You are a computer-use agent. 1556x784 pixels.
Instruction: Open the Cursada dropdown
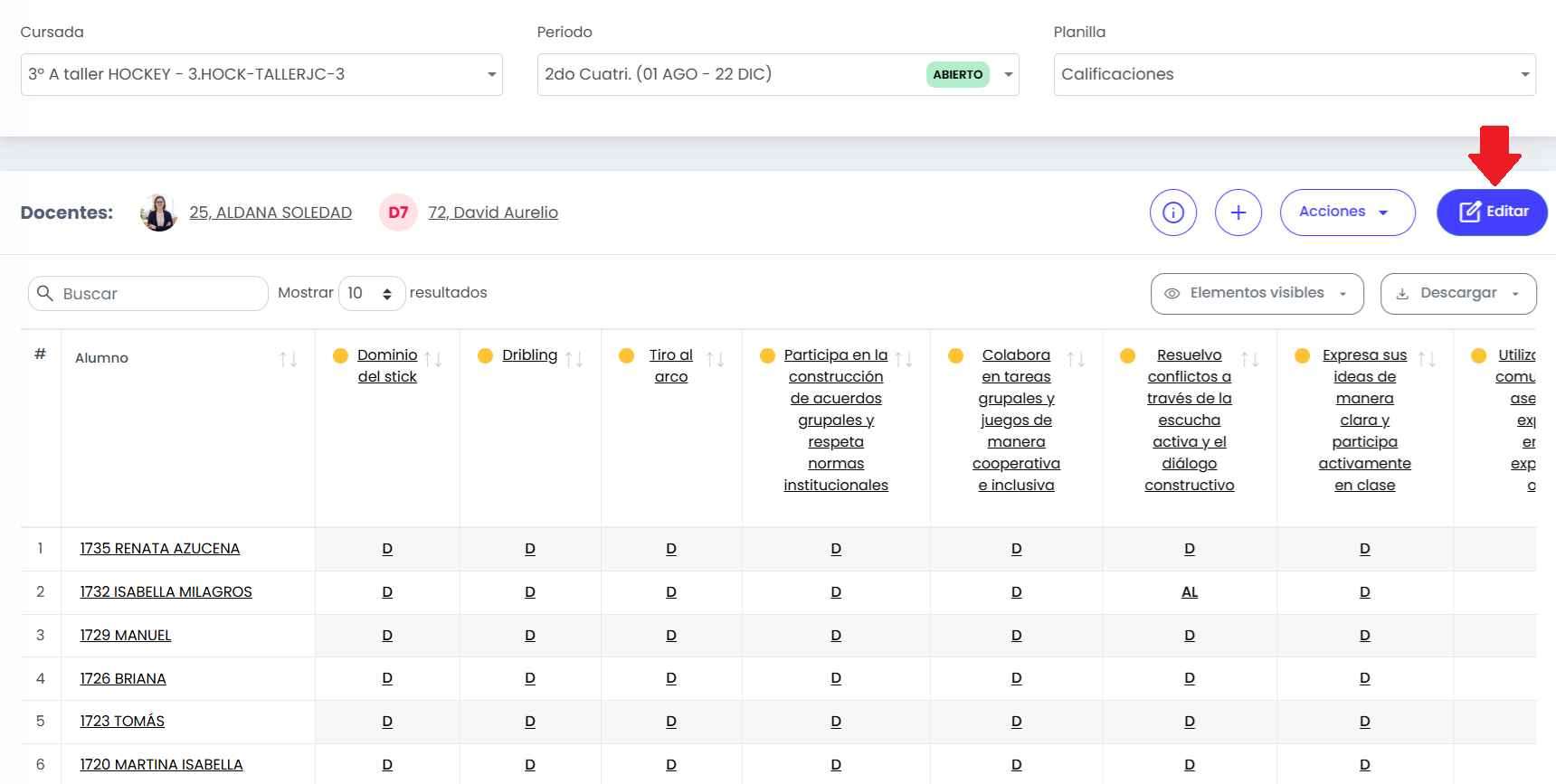[261, 74]
